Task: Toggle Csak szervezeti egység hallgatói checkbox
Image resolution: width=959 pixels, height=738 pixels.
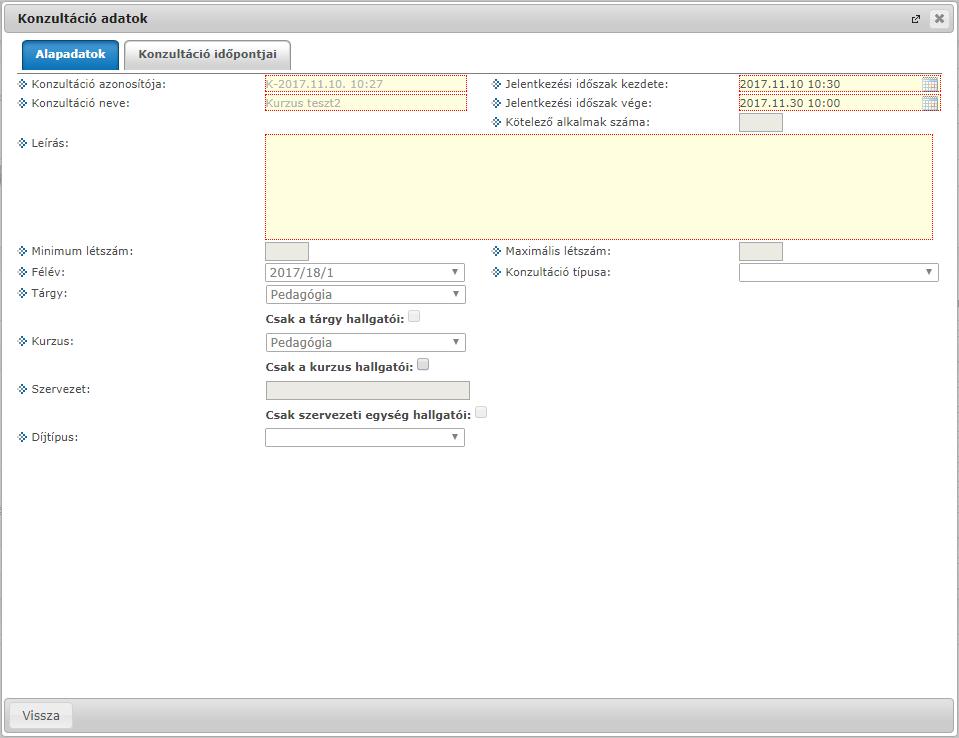Action: [481, 412]
